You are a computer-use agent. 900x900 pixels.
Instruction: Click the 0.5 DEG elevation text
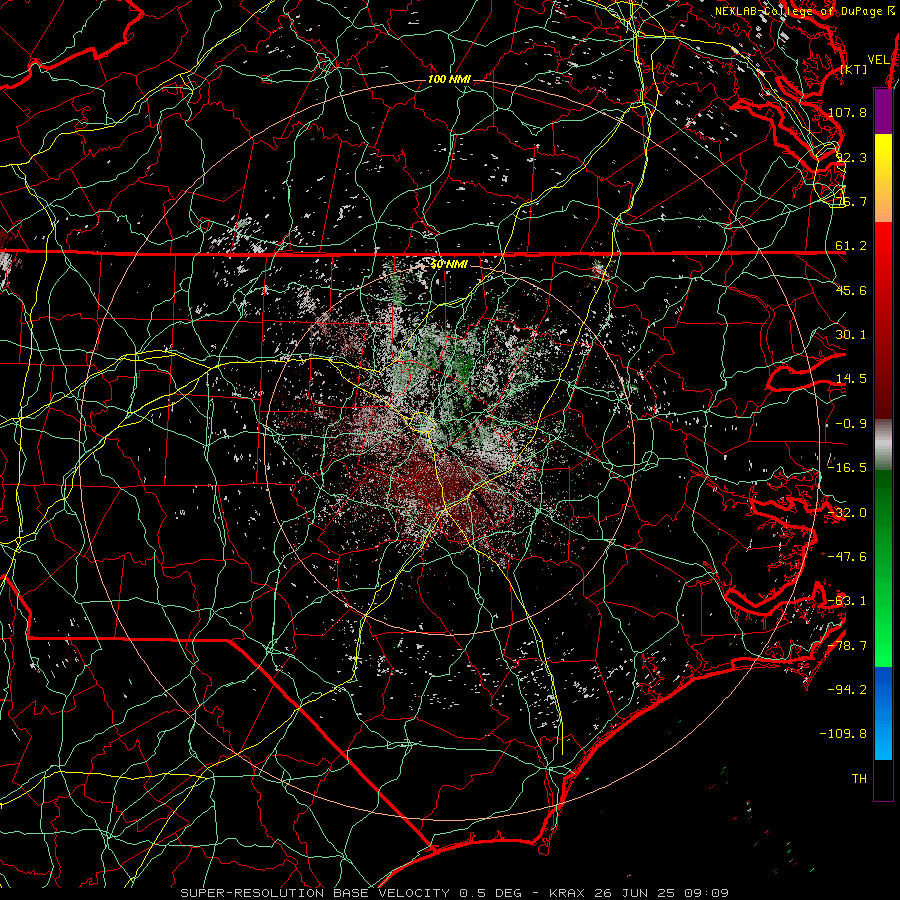[490, 893]
